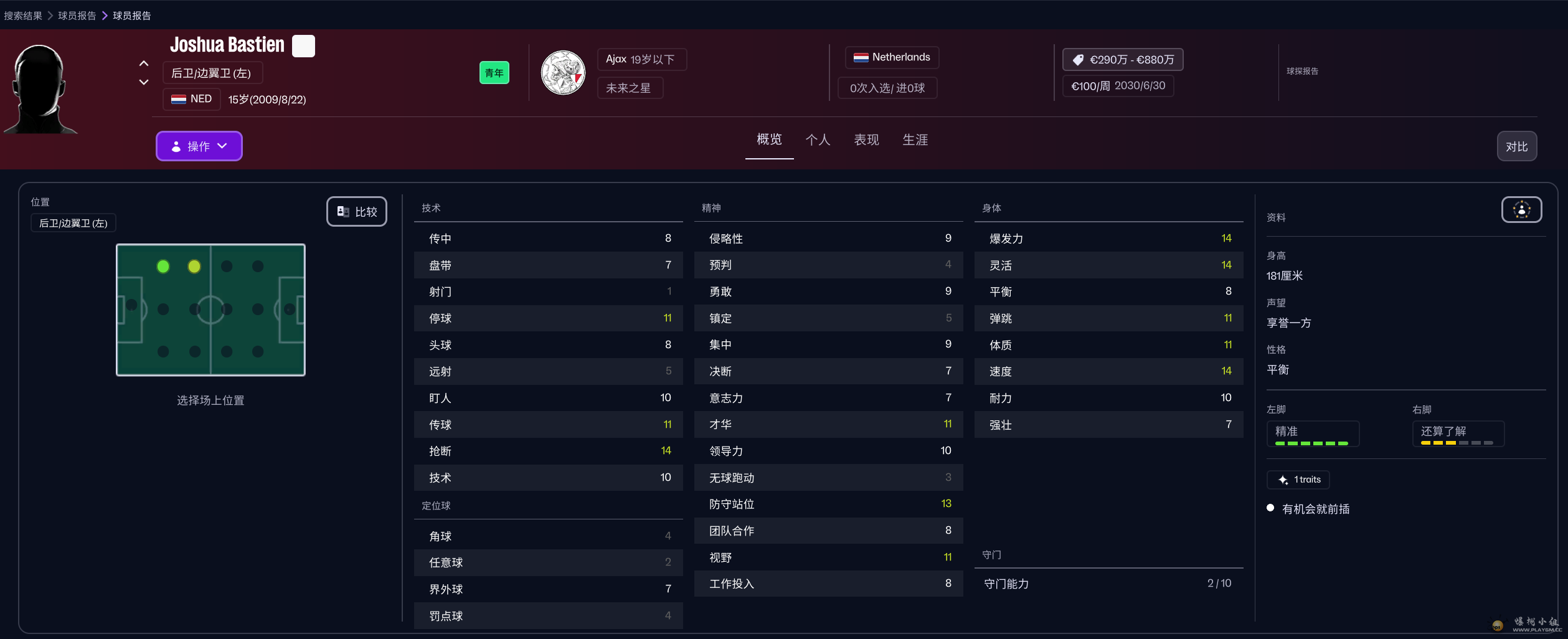Switch to the 表现 tab
1568x639 pixels.
point(866,140)
